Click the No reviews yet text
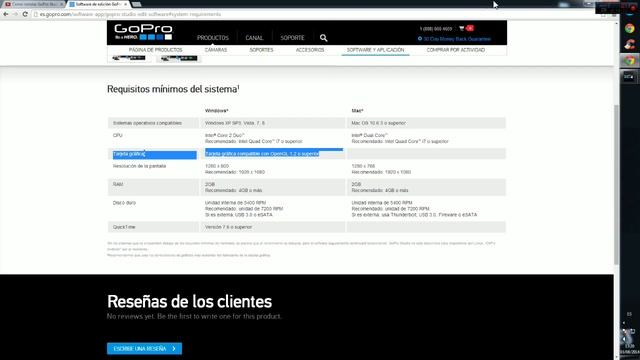Screen dimensions: 640x360 click(x=194, y=316)
